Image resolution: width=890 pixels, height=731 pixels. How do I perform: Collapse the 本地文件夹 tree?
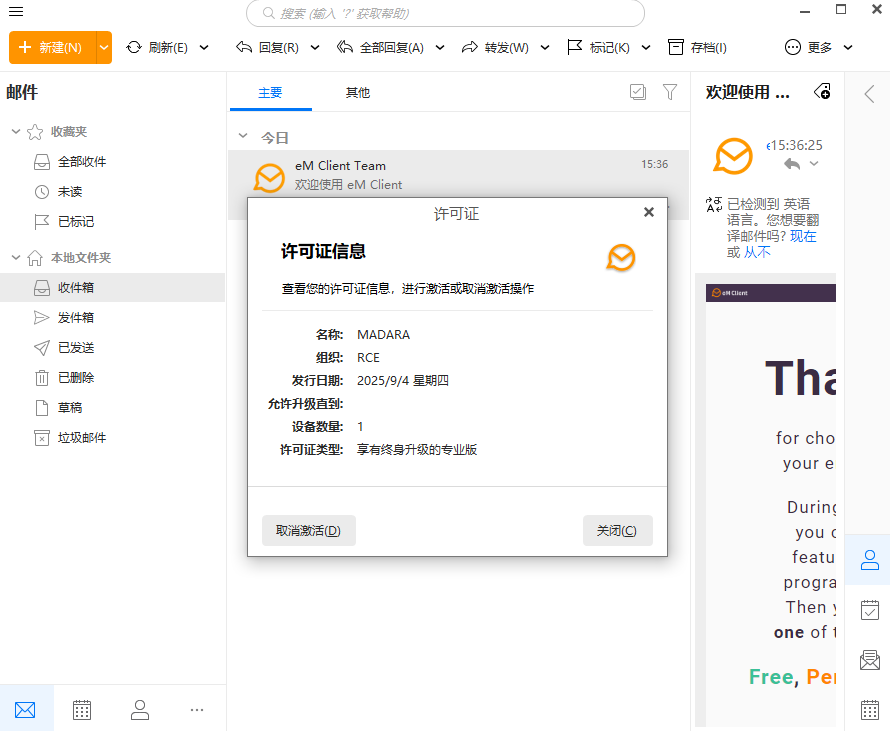pos(16,258)
